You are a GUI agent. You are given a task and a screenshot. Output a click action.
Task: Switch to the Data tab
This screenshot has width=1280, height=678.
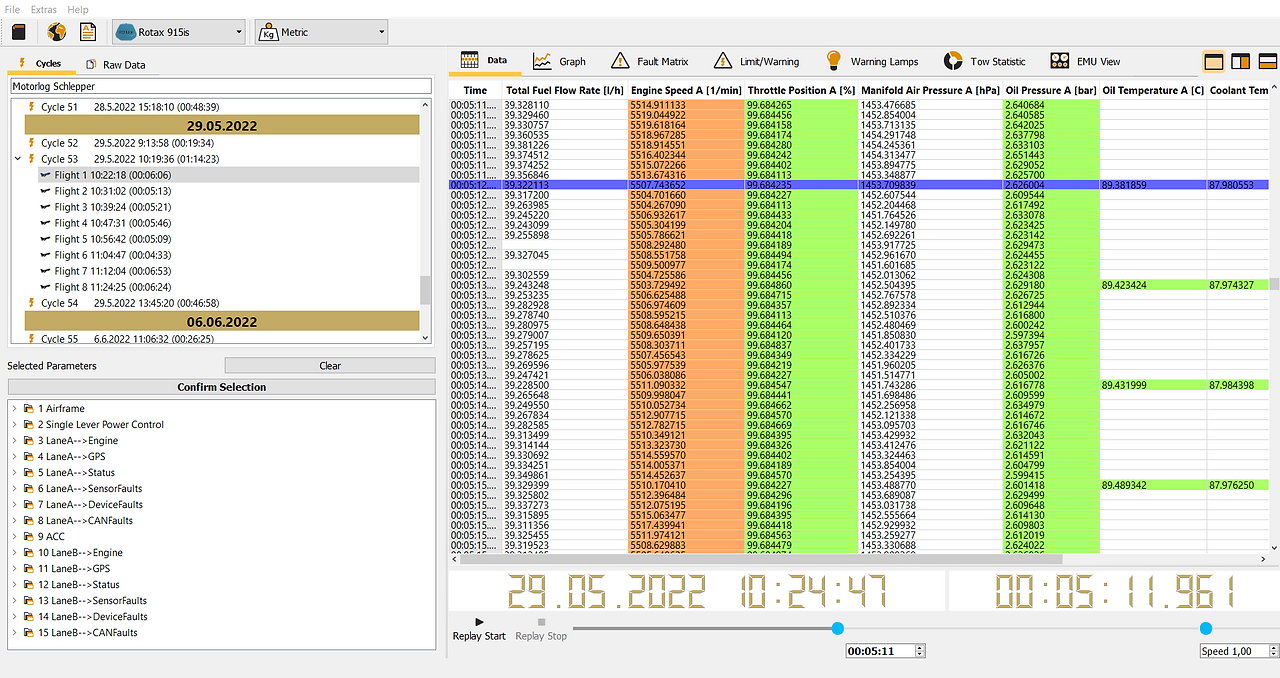(x=485, y=61)
